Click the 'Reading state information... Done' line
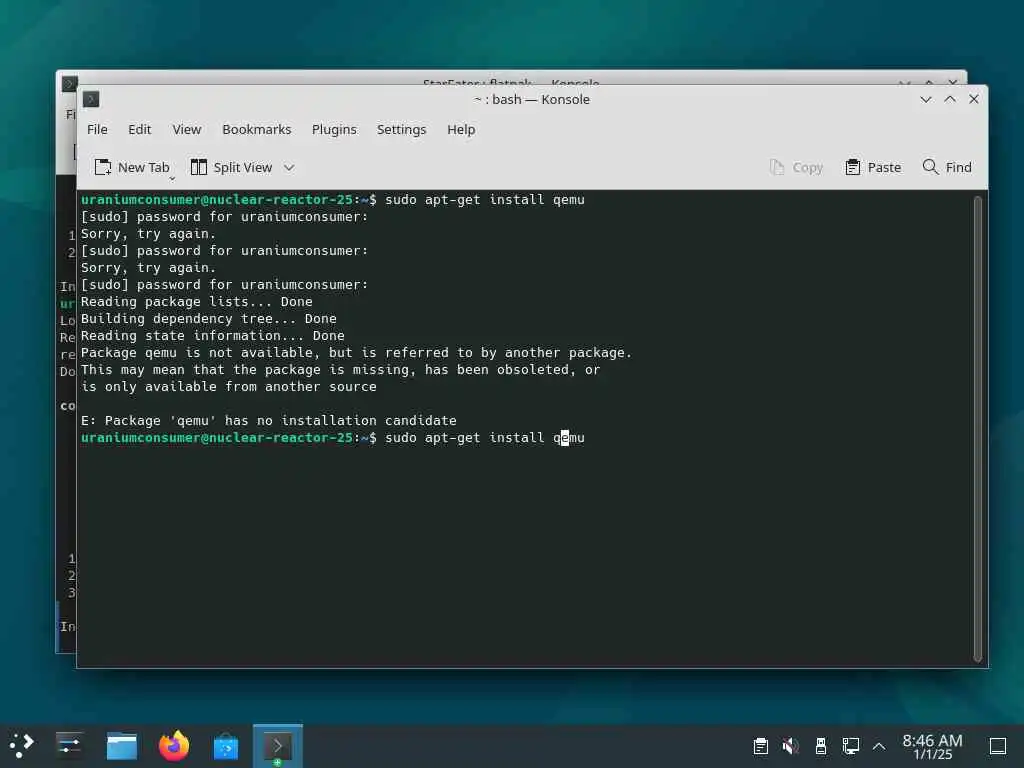 213,336
